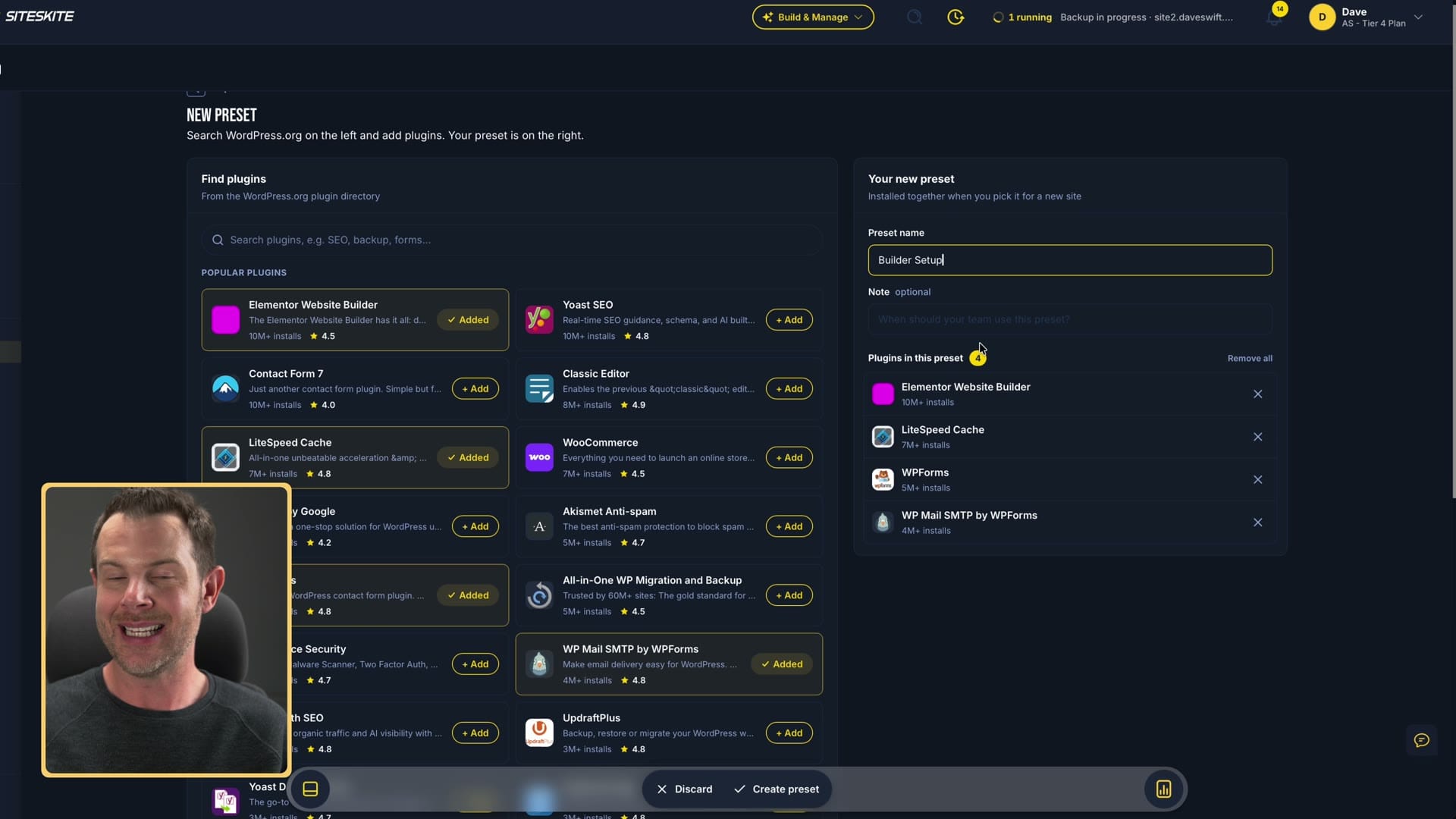Viewport: 1456px width, 819px height.
Task: Click the LiteSpeed Cache card icon
Action: (225, 457)
